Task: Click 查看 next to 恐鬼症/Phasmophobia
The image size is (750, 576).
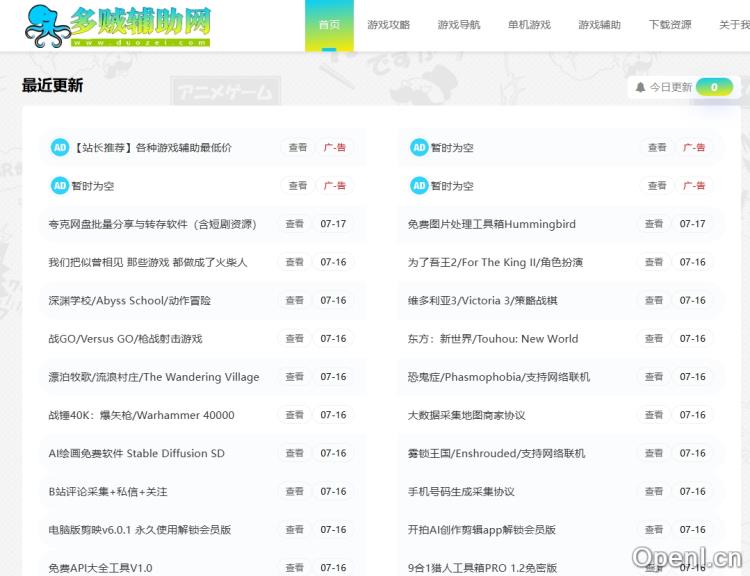Action: (x=654, y=377)
